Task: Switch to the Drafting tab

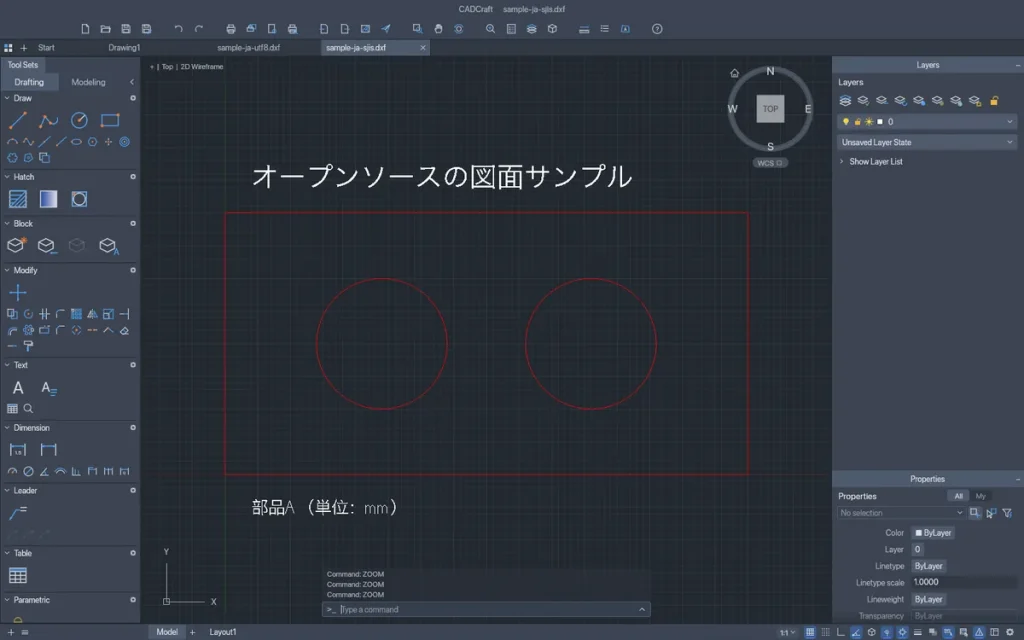Action: point(29,82)
